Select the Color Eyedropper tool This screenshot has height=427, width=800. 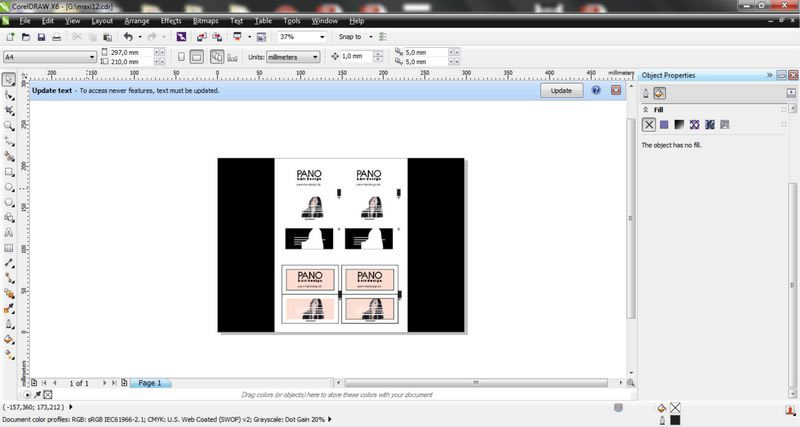coord(9,309)
